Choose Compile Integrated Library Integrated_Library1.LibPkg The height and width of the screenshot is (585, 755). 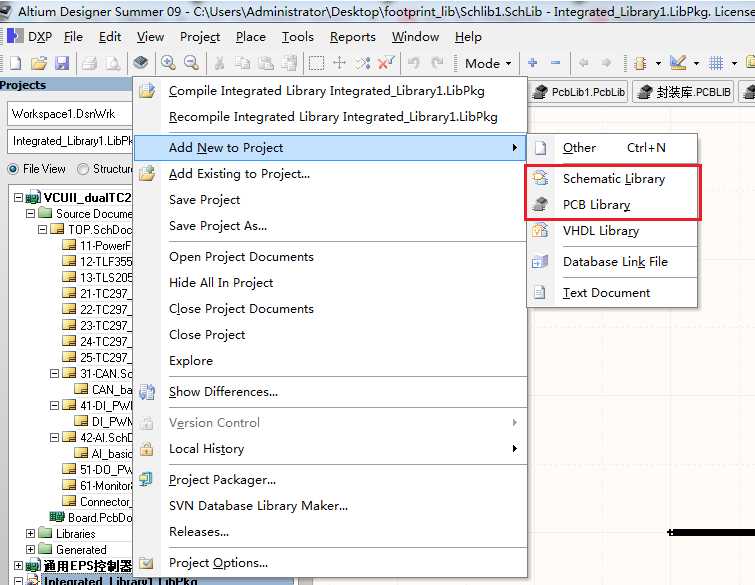click(x=330, y=91)
